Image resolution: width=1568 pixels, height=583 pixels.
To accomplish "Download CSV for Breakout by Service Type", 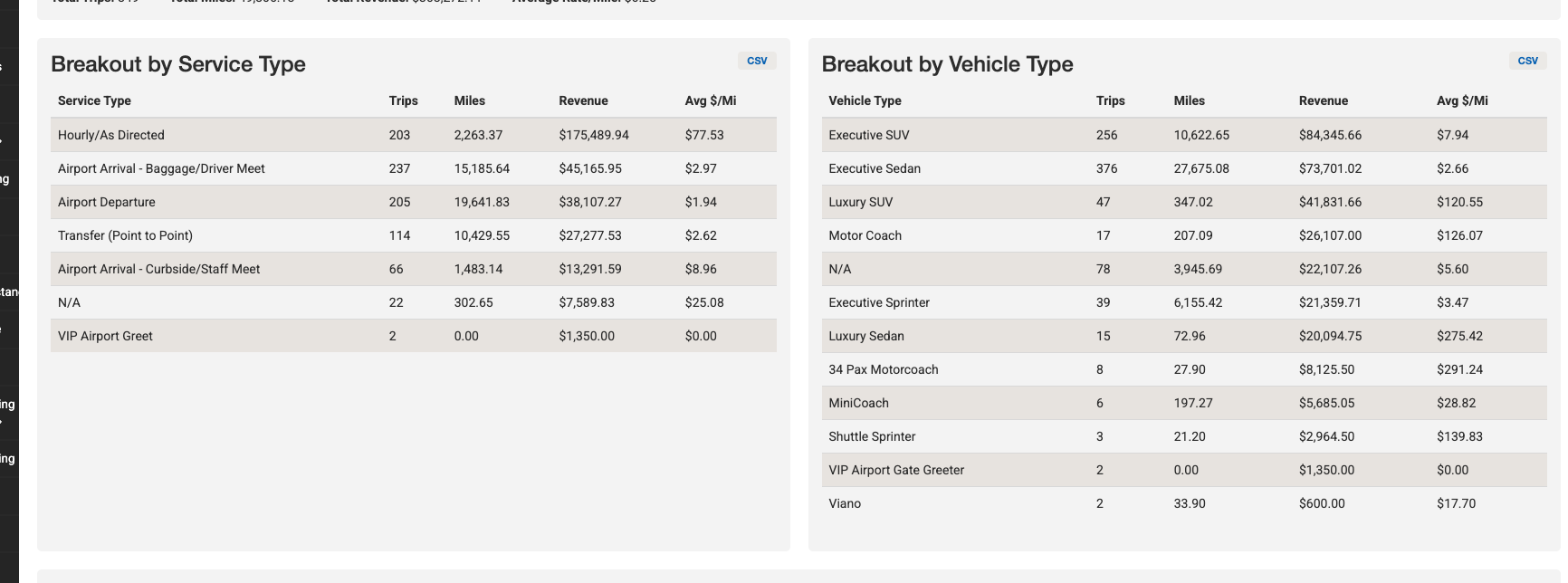I will (757, 61).
